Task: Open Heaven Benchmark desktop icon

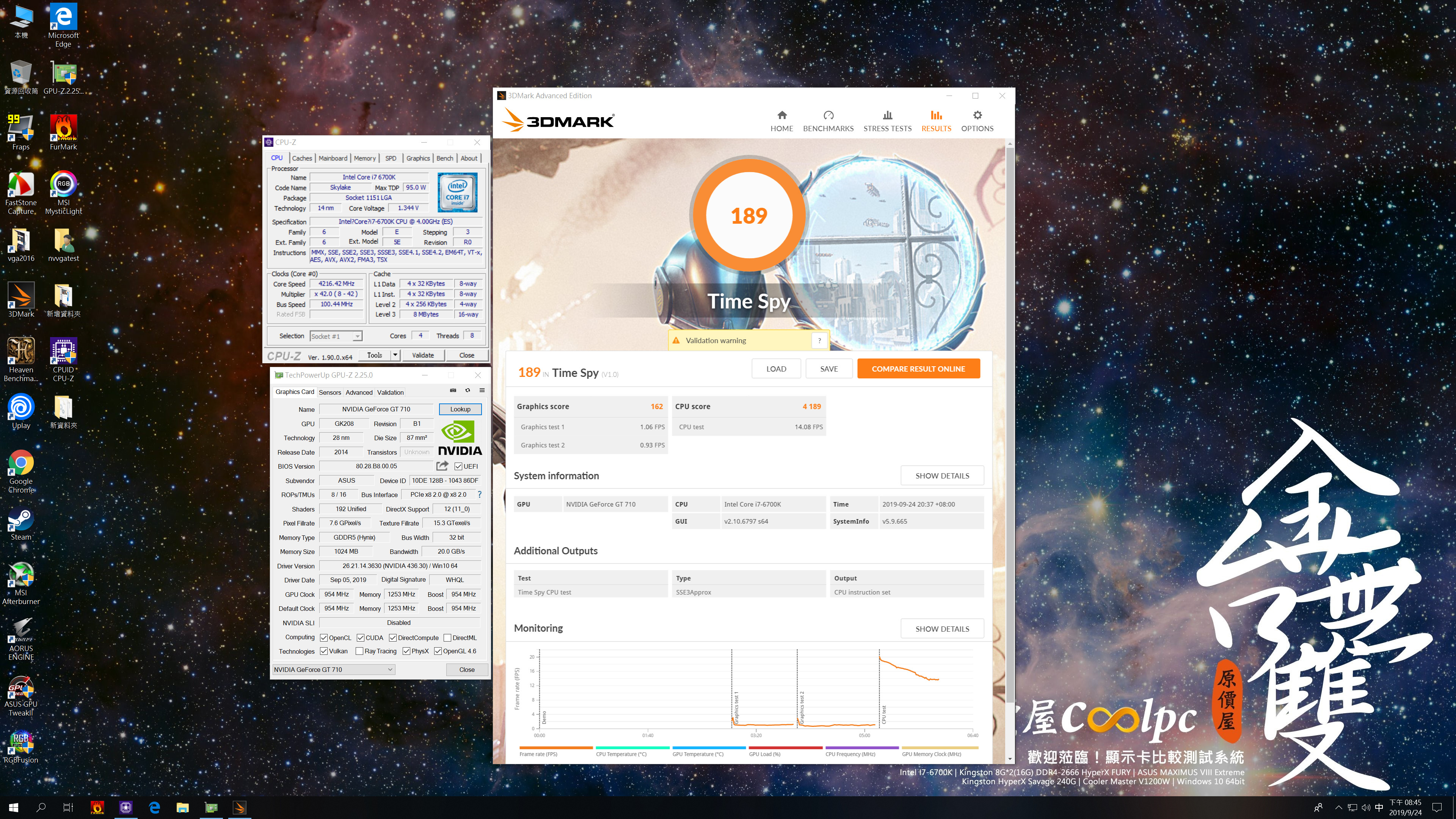Action: [x=21, y=360]
